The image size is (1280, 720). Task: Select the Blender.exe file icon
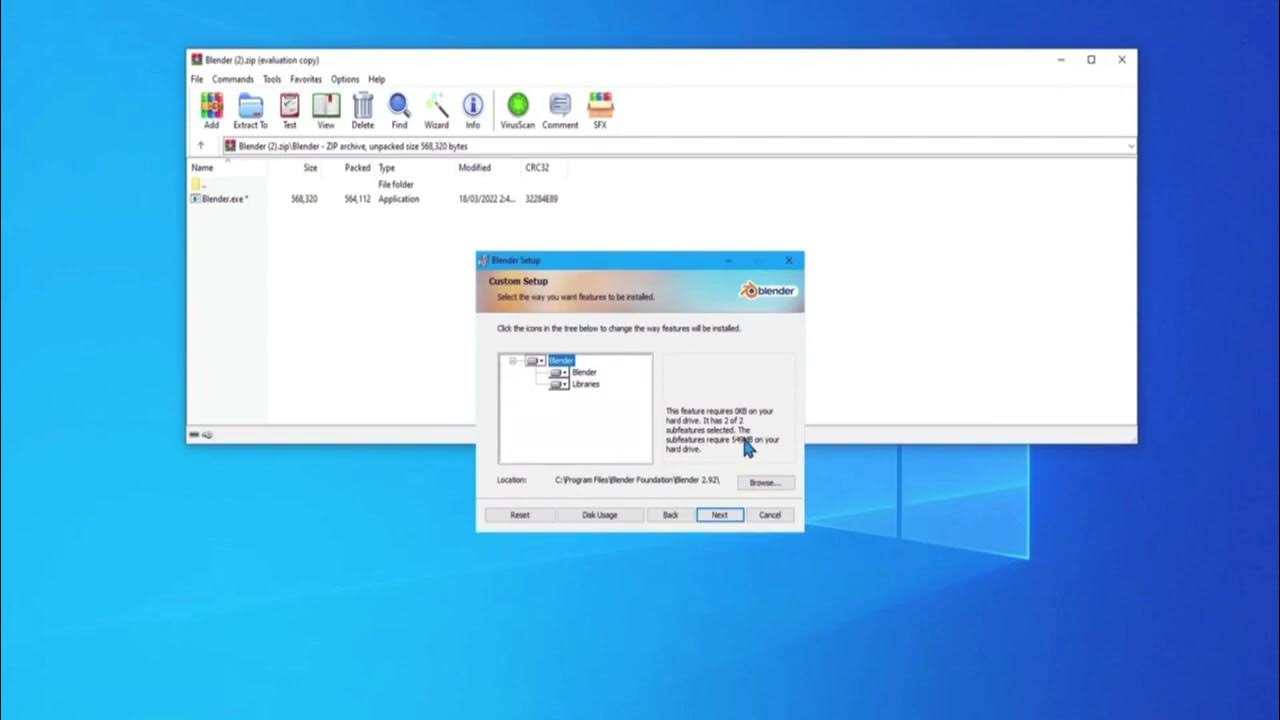click(196, 199)
